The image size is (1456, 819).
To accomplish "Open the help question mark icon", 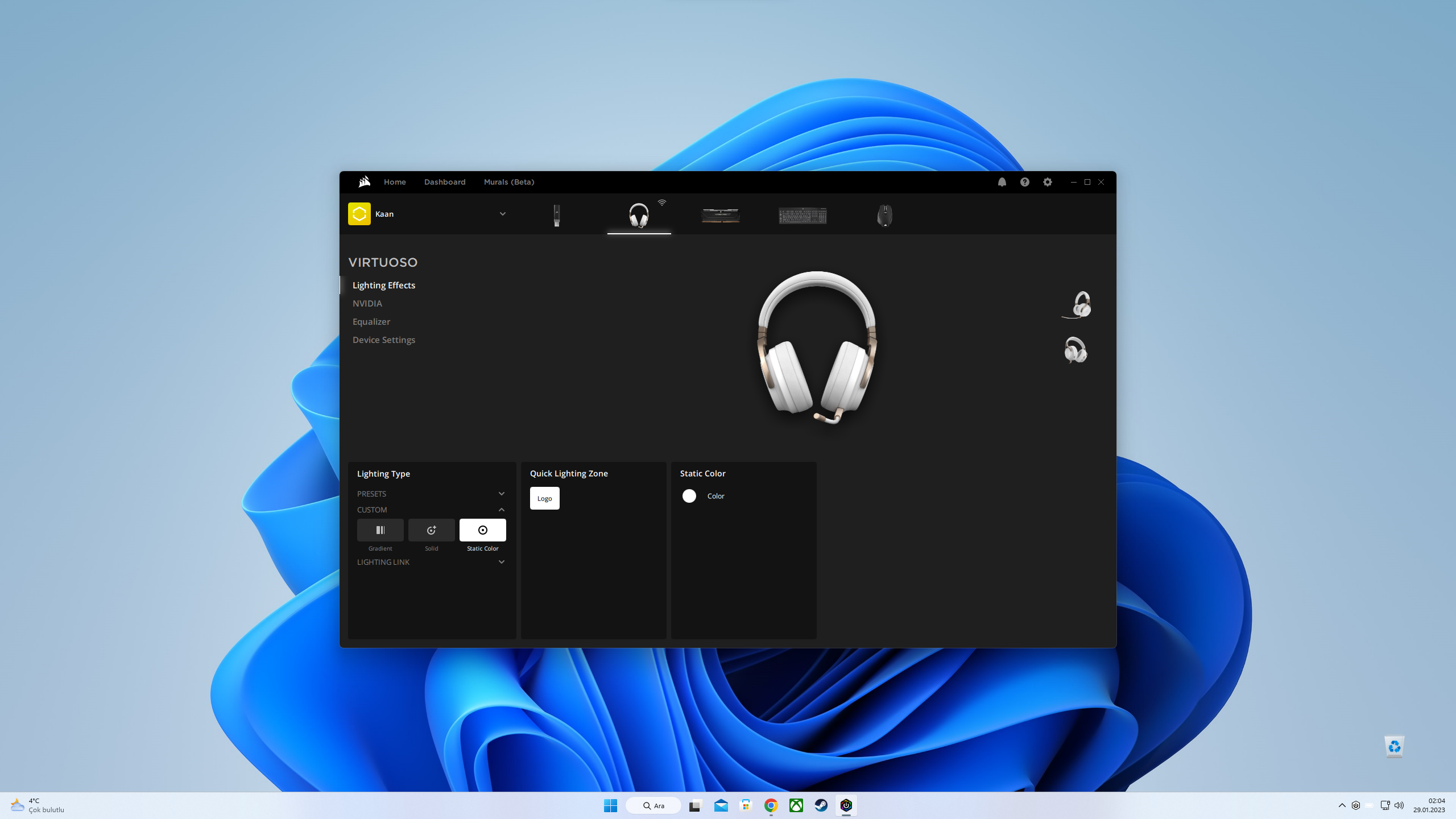I will tap(1025, 182).
